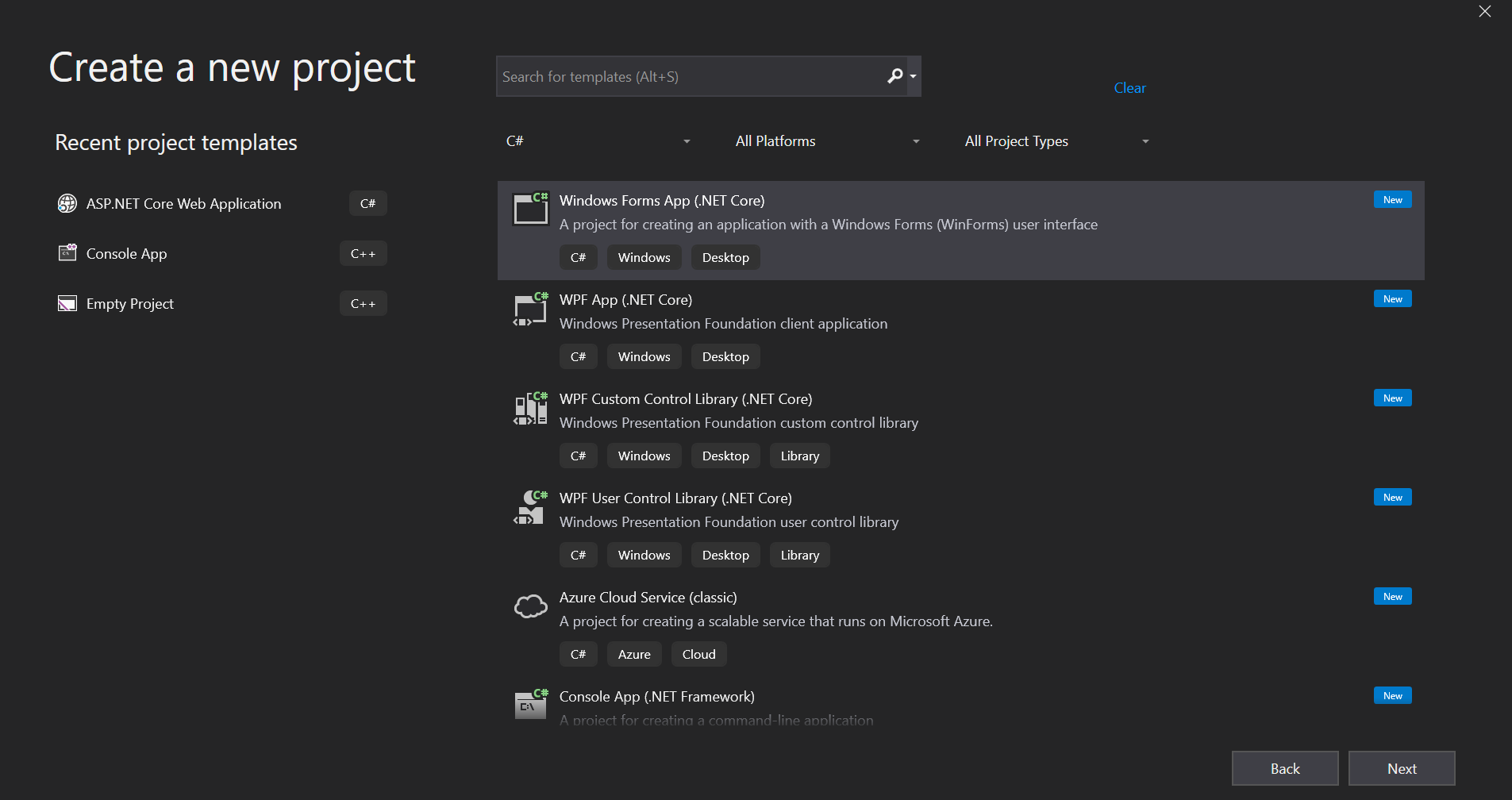Click the New badge on WPF Custom Control Library
The height and width of the screenshot is (800, 1512).
pos(1393,398)
